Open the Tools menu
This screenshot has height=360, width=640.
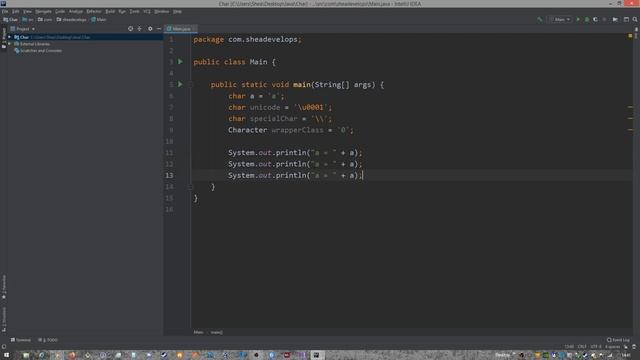(x=134, y=11)
